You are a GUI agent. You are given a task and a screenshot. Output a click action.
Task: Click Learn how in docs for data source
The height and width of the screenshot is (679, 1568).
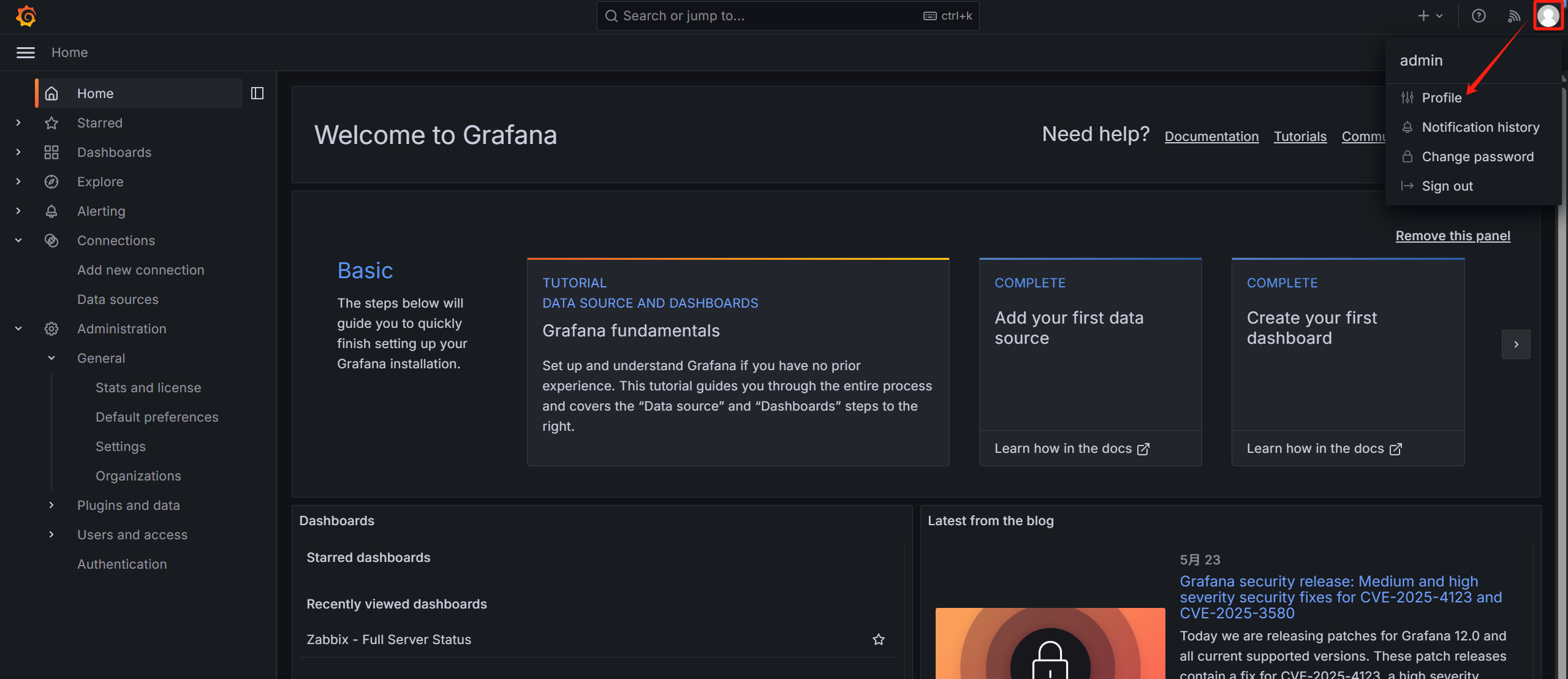tap(1072, 449)
